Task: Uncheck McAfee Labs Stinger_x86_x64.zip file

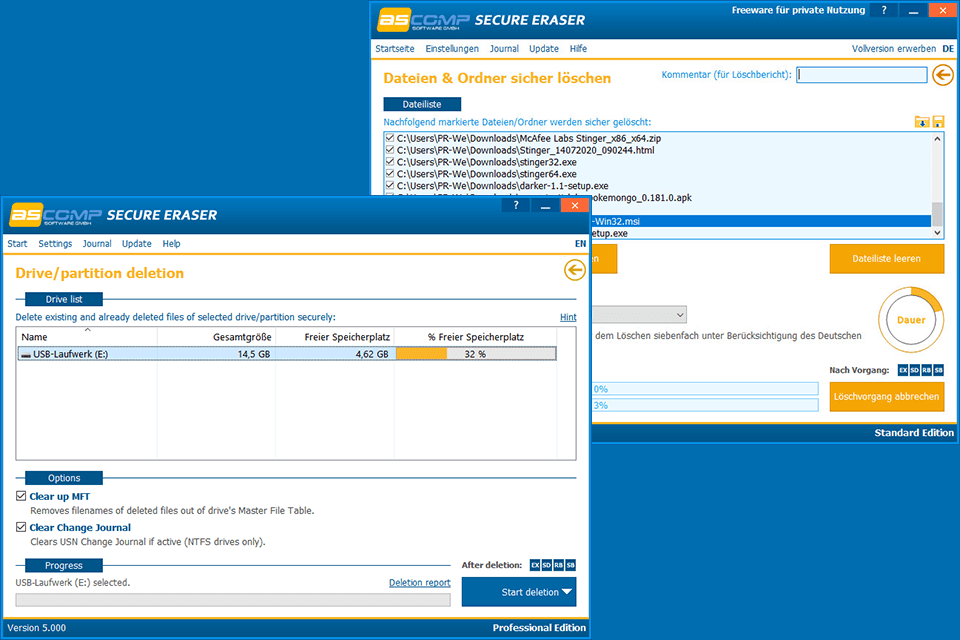Action: coord(390,138)
